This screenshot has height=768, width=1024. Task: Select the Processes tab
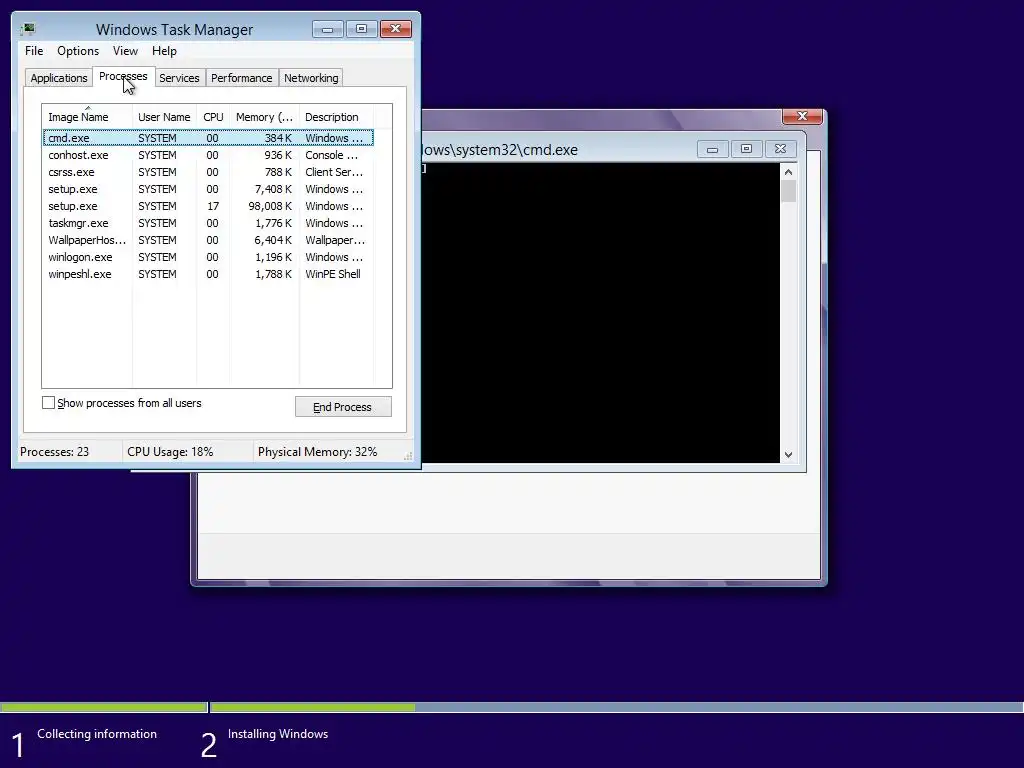click(123, 76)
